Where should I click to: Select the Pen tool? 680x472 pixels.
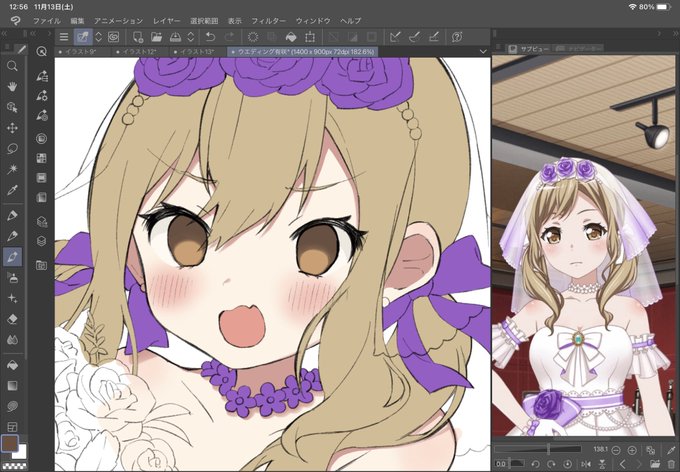pyautogui.click(x=12, y=215)
